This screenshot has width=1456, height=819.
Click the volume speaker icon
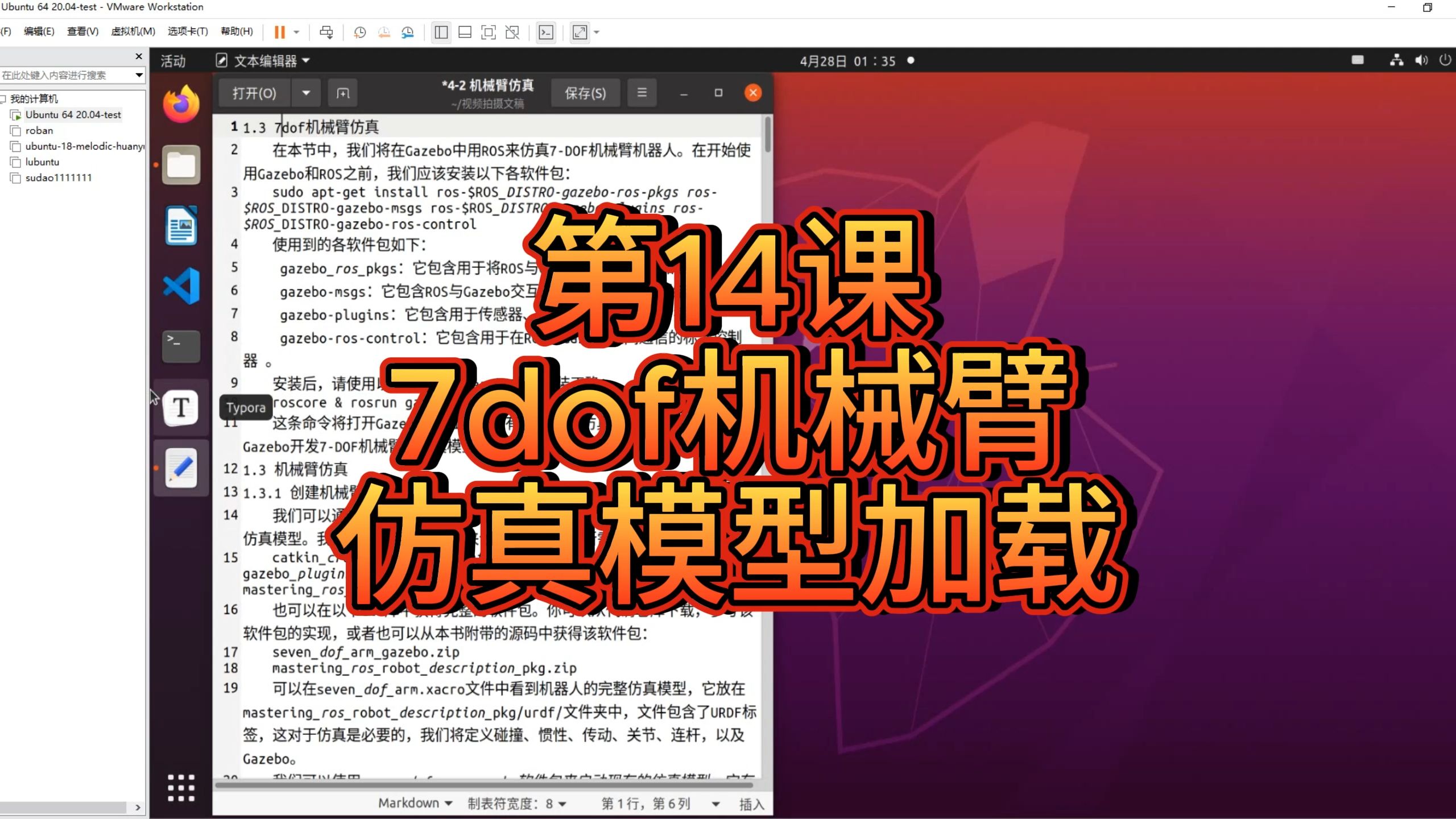click(1421, 60)
